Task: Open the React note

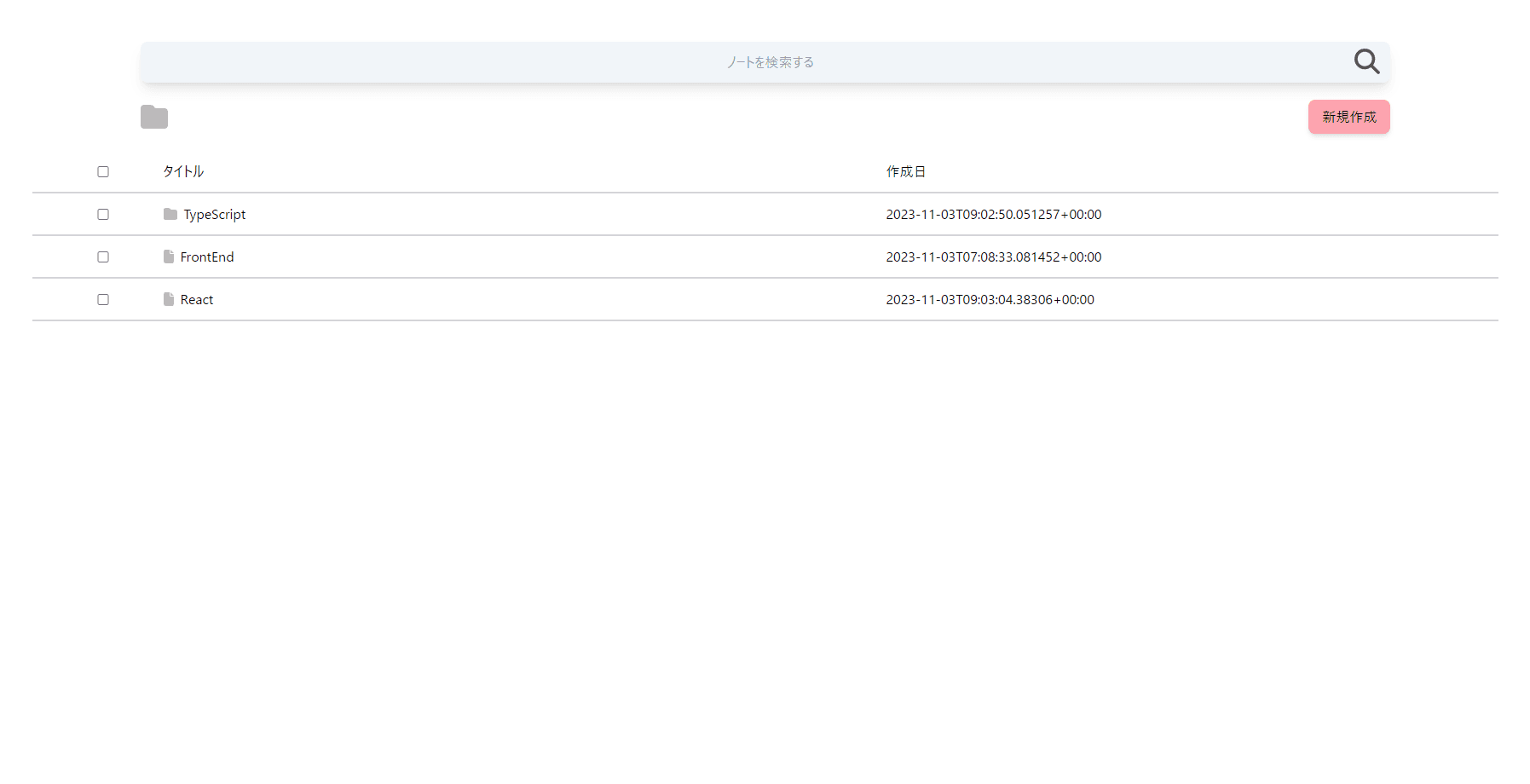Action: (x=197, y=300)
